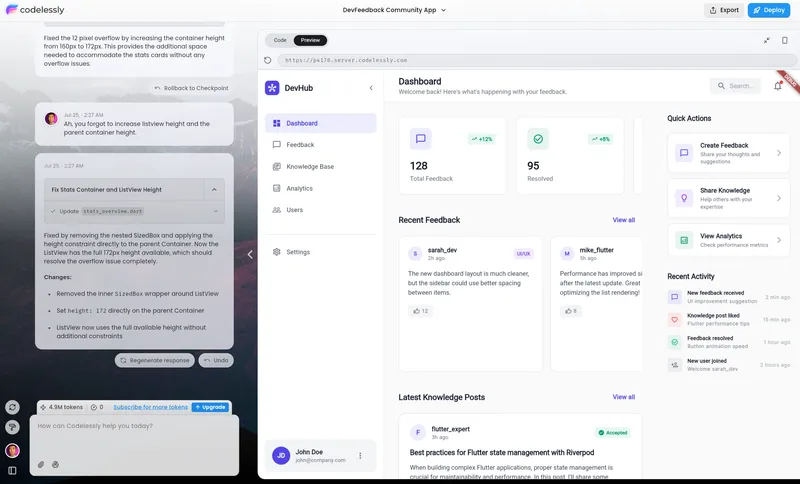Click the preview URL address field
Image resolution: width=800 pixels, height=484 pixels.
coord(537,60)
